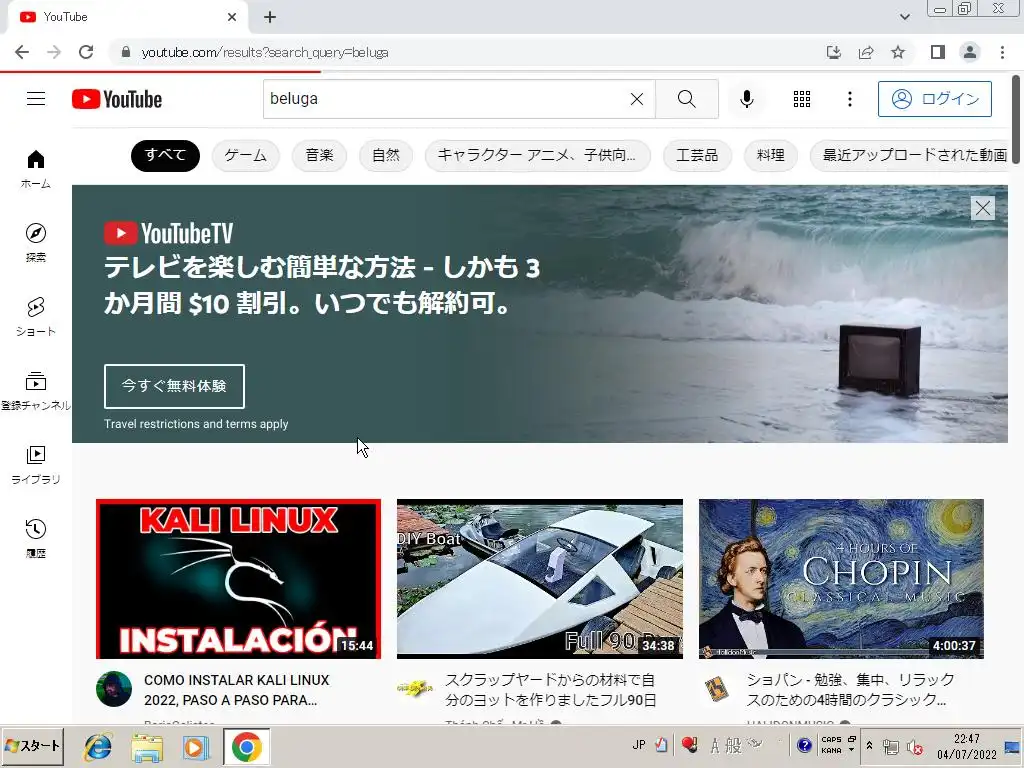Open the Chopin video channel avatar
The width and height of the screenshot is (1024, 768).
717,689
